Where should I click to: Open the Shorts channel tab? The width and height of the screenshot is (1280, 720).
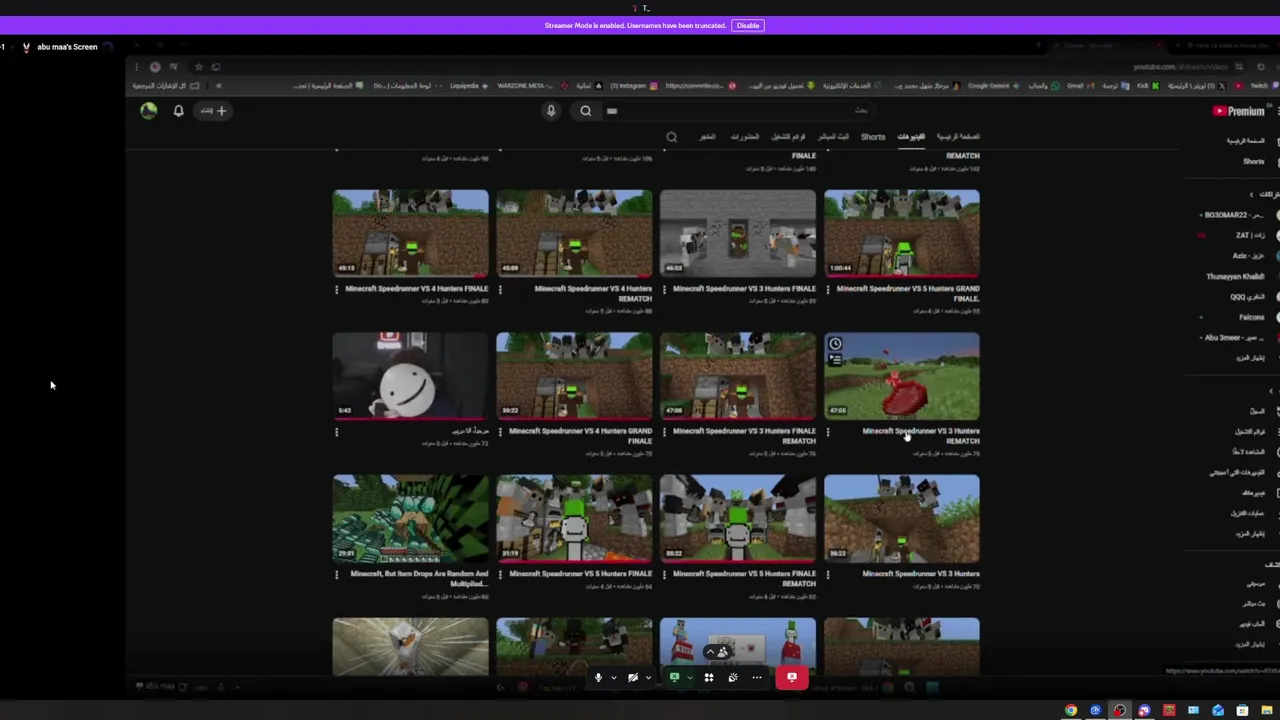(873, 137)
